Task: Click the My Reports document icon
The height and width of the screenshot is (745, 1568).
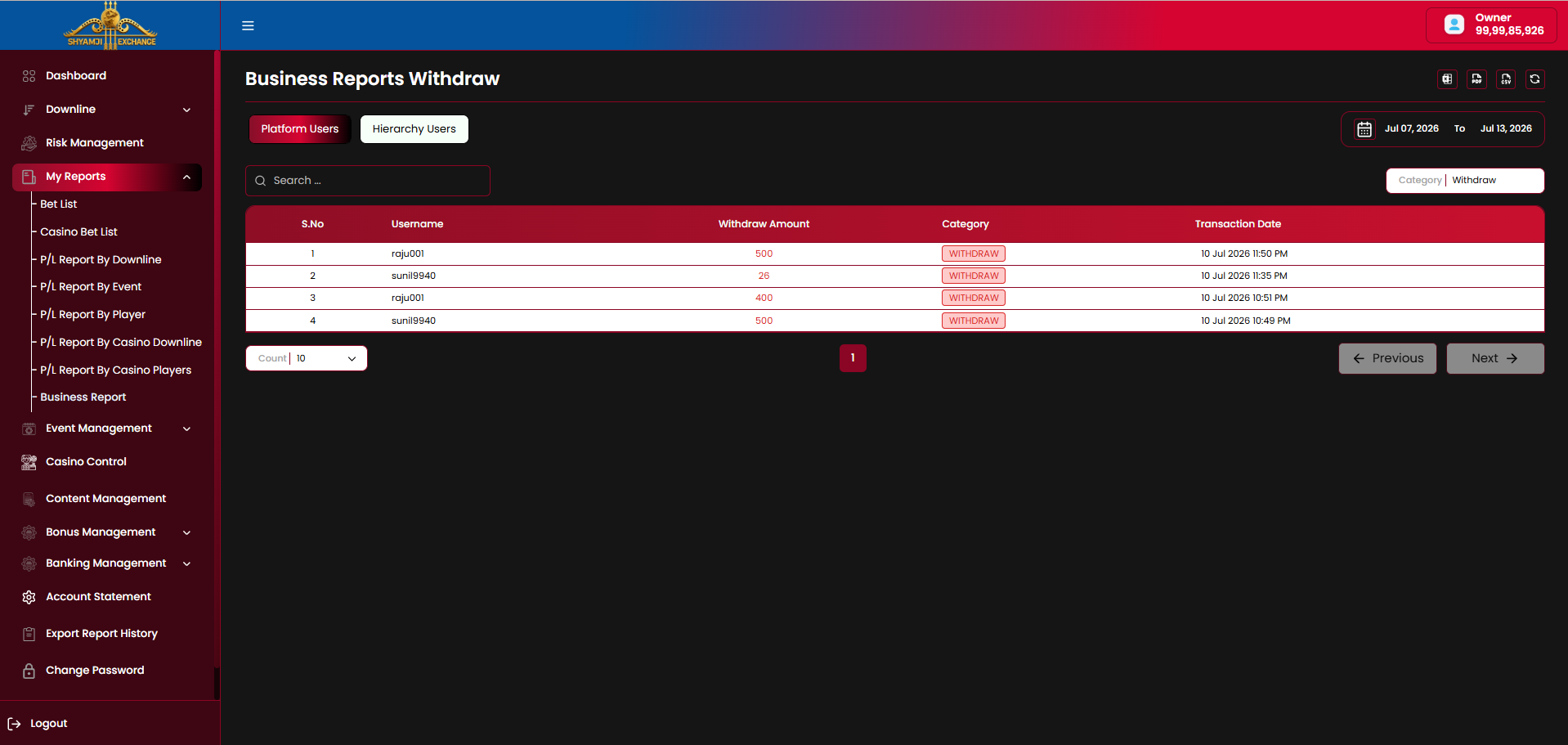Action: pyautogui.click(x=29, y=177)
